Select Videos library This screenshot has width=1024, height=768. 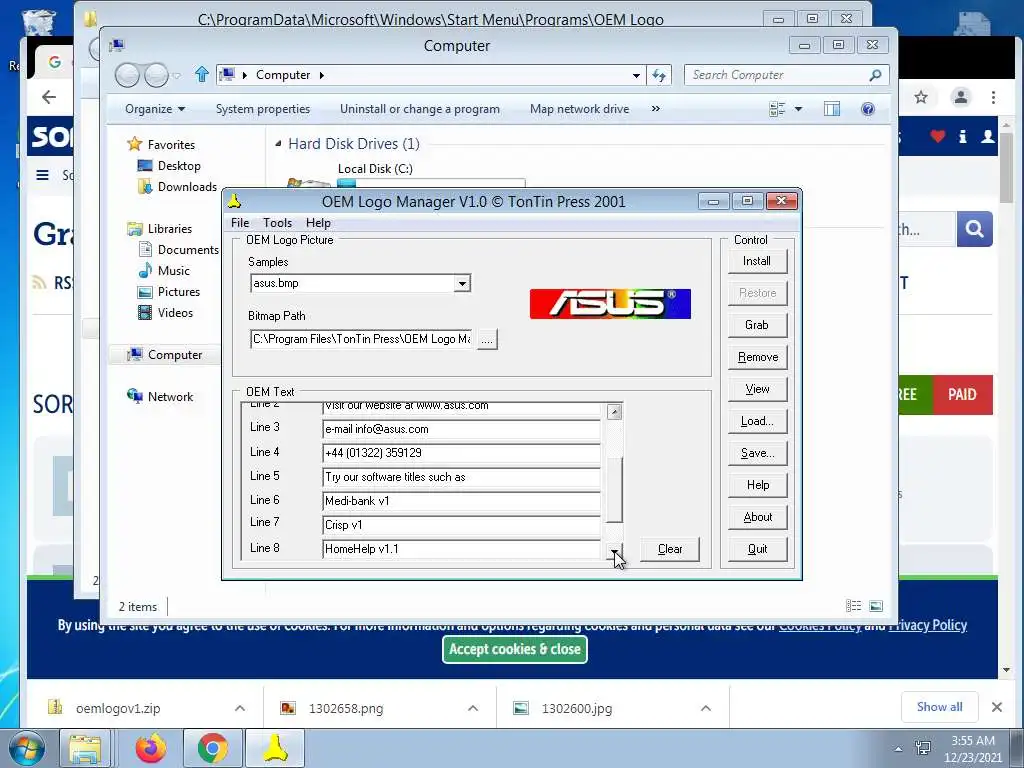[174, 313]
